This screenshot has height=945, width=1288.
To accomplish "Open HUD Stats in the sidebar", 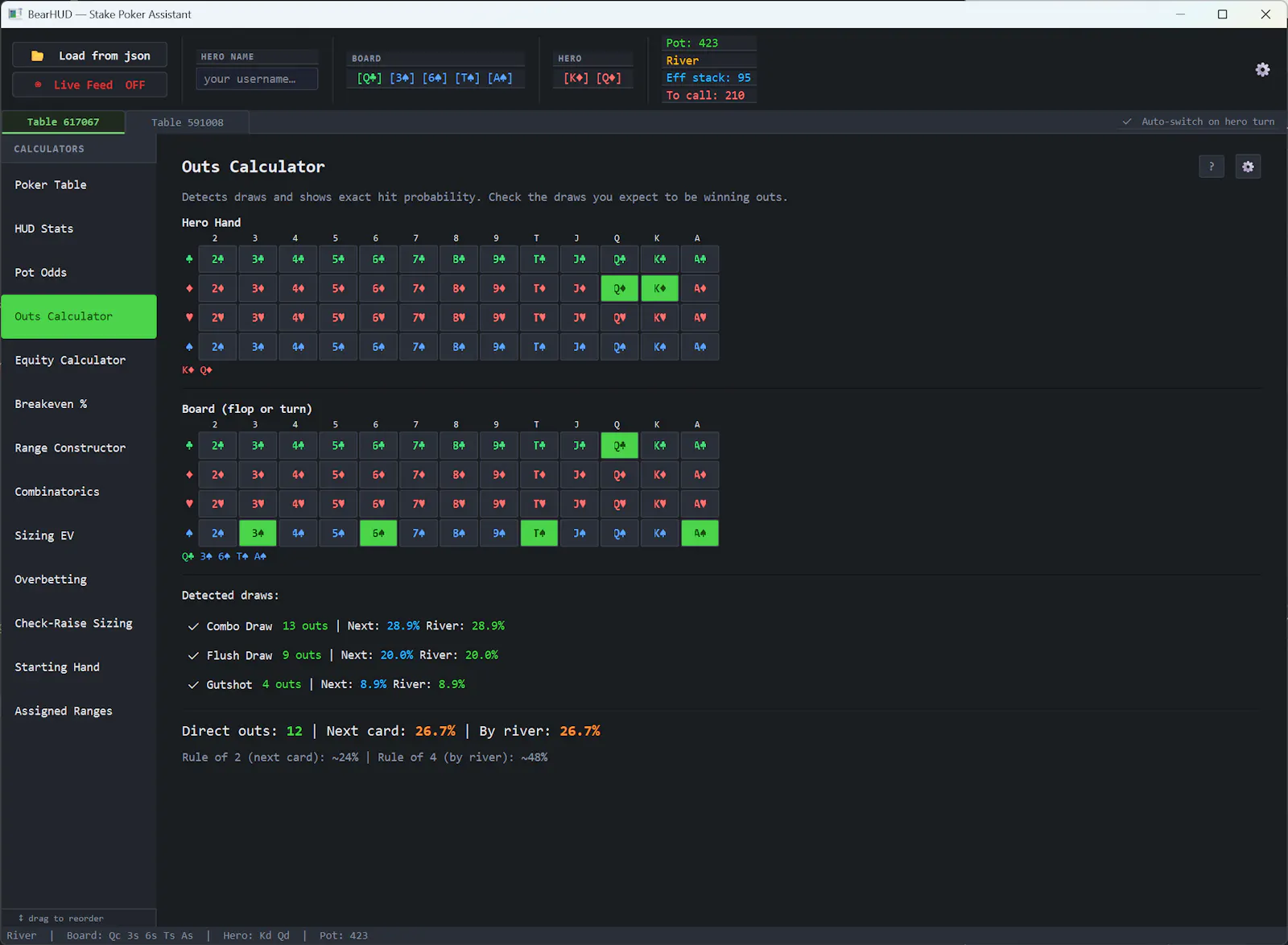I will click(79, 229).
